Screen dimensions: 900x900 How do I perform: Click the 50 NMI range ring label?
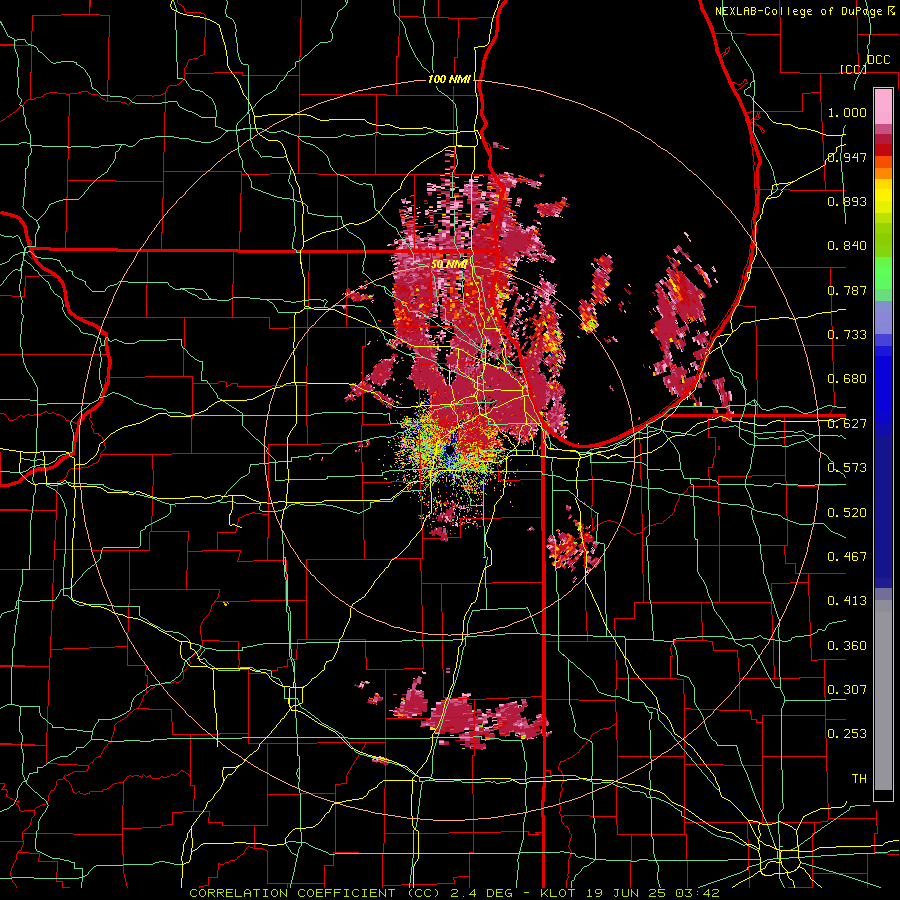pyautogui.click(x=449, y=265)
